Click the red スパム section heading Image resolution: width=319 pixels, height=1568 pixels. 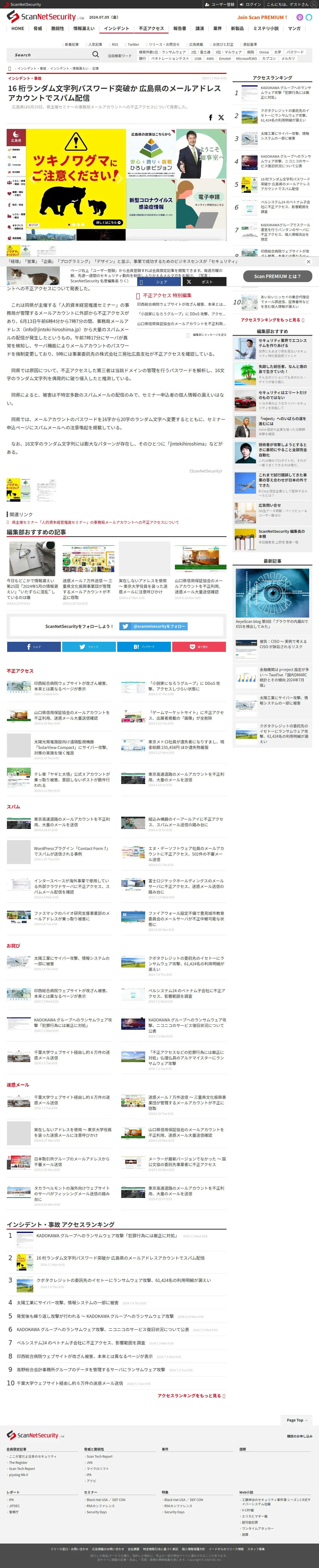[x=13, y=807]
